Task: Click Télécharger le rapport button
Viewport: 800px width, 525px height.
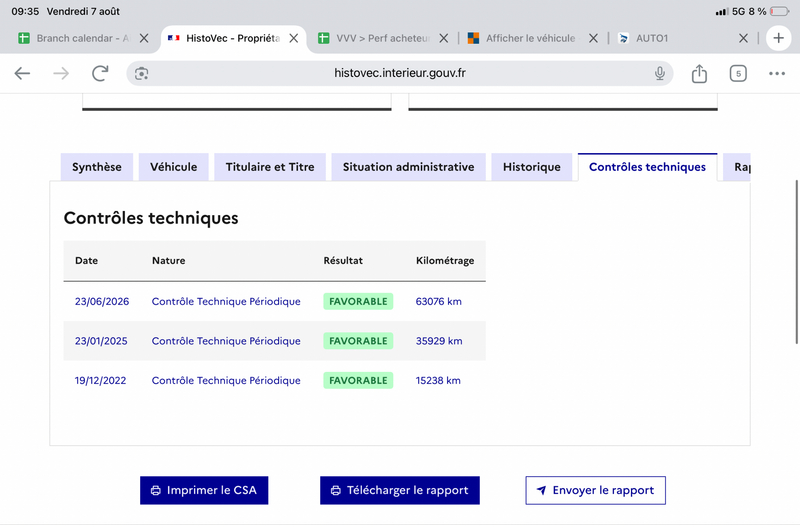Action: coord(399,490)
